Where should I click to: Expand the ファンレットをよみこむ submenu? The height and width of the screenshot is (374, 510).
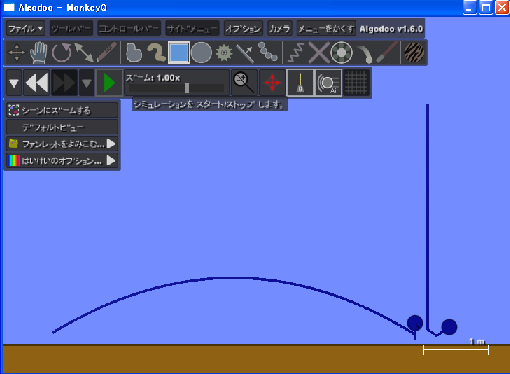(x=62, y=144)
